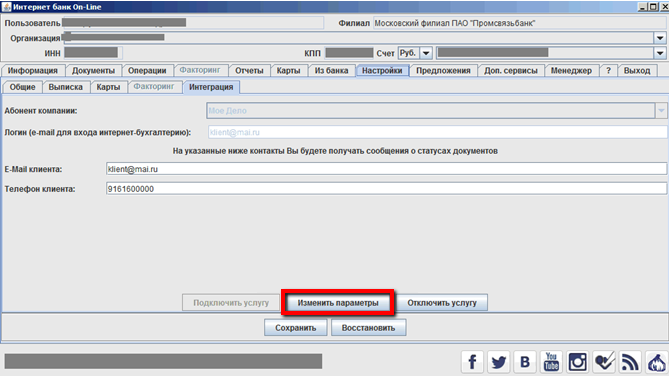The height and width of the screenshot is (376, 669).
Task: Click the Отключить услугу button
Action: tap(442, 303)
